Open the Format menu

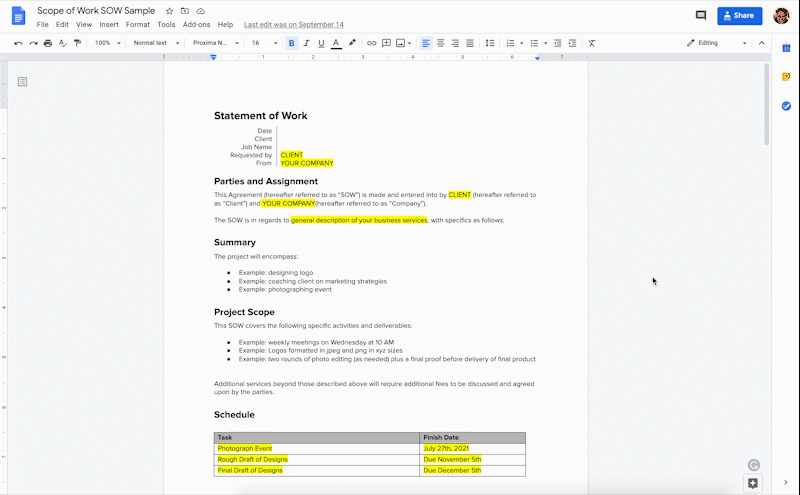coord(138,24)
